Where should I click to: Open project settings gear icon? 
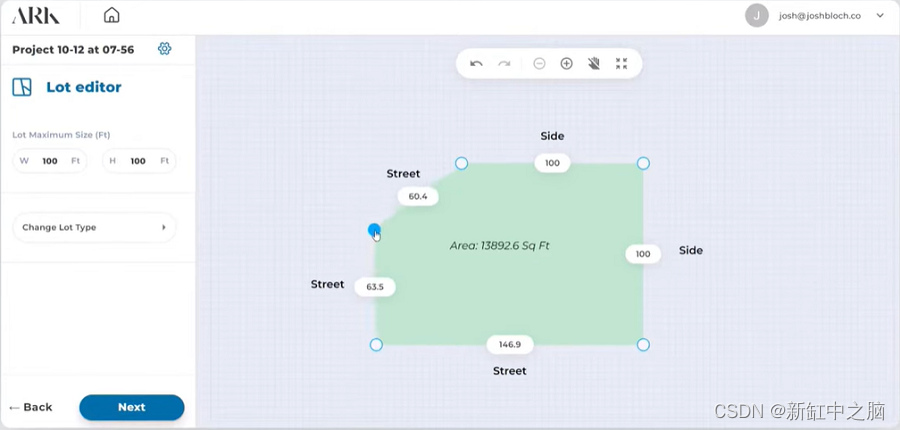[165, 49]
